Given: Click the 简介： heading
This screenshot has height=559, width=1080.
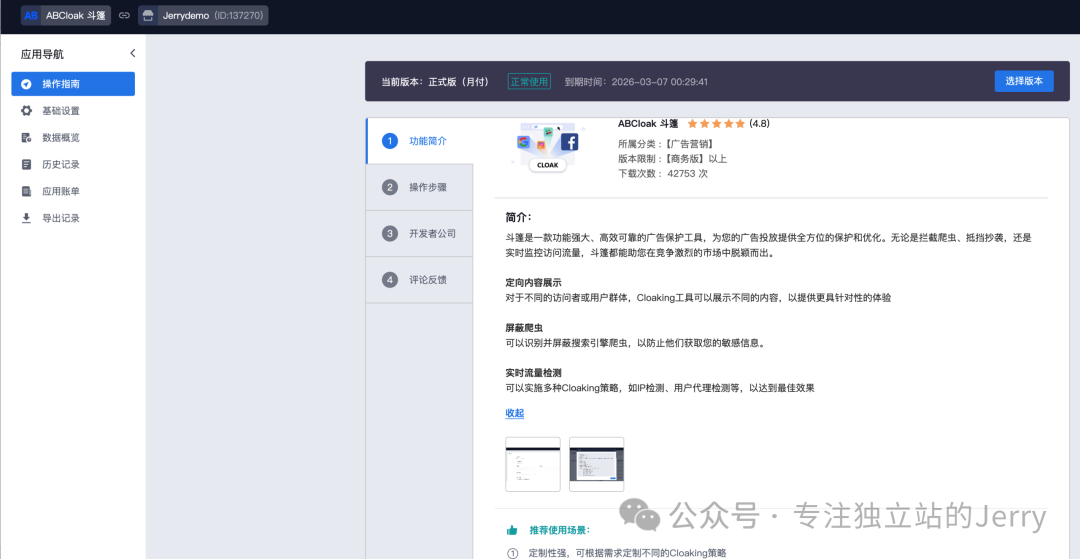Looking at the screenshot, I should point(519,218).
